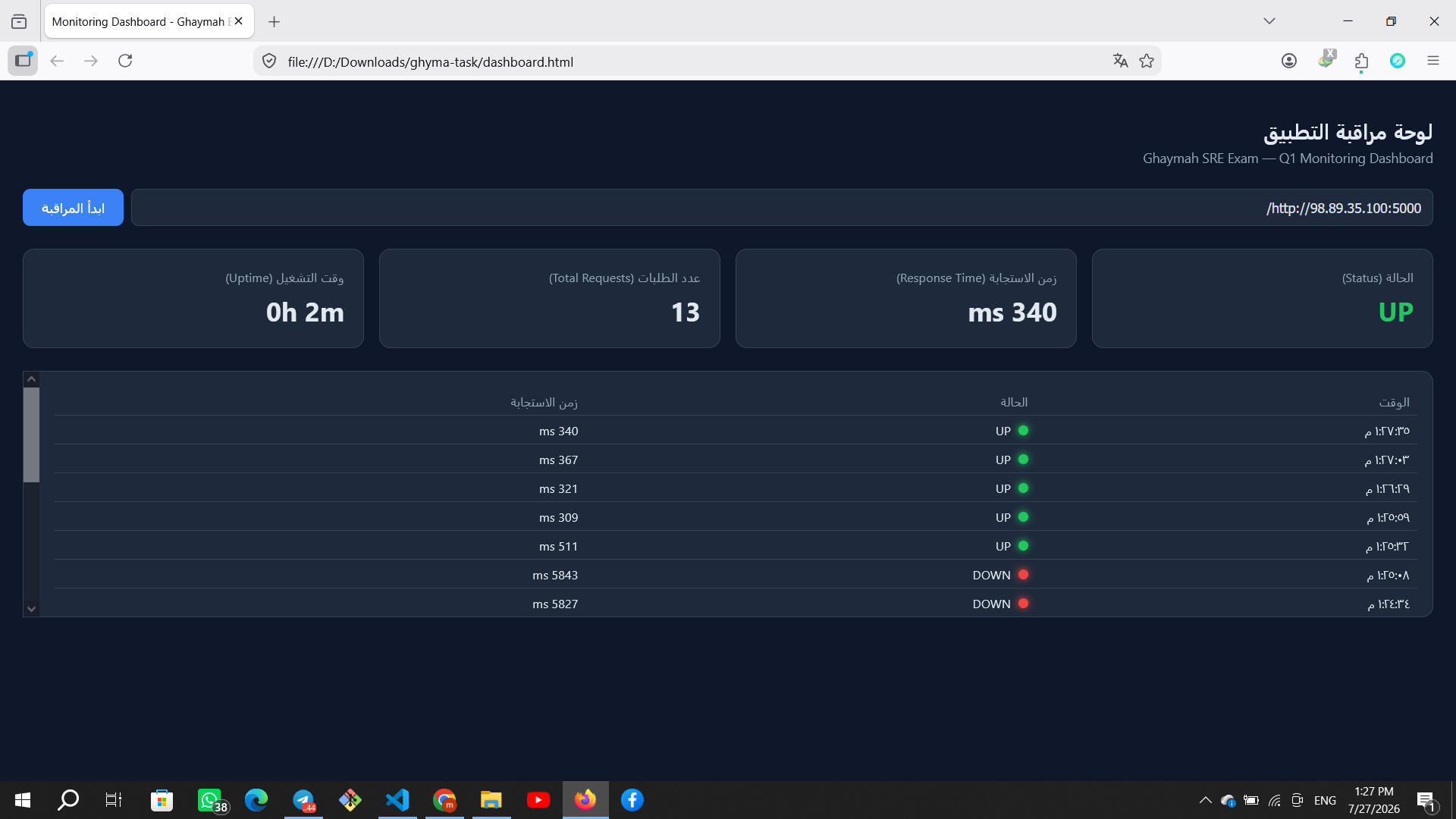1456x819 pixels.
Task: Click the extension icon with X badge
Action: 1326,59
